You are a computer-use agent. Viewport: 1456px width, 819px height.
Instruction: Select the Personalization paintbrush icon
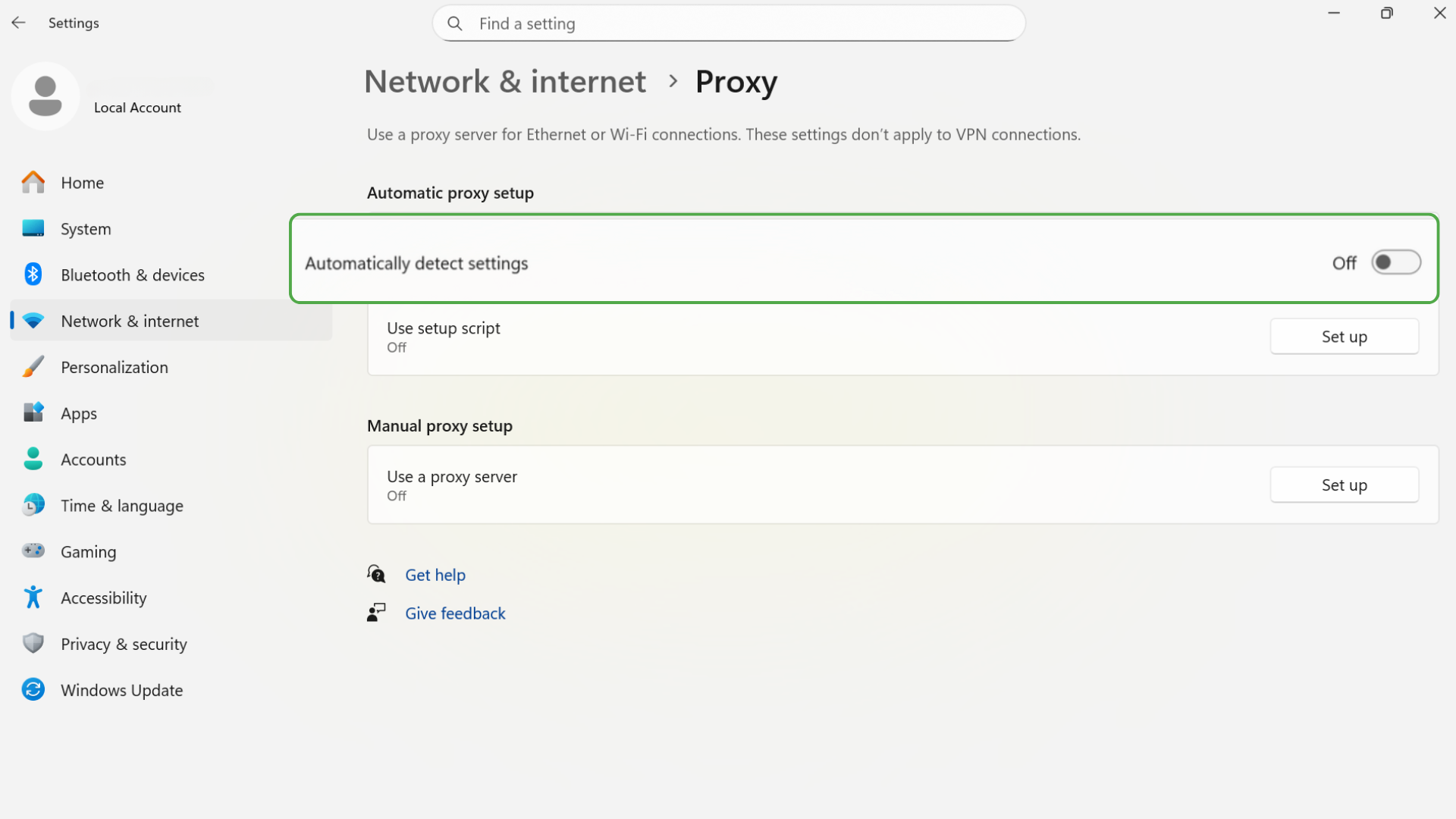click(33, 367)
